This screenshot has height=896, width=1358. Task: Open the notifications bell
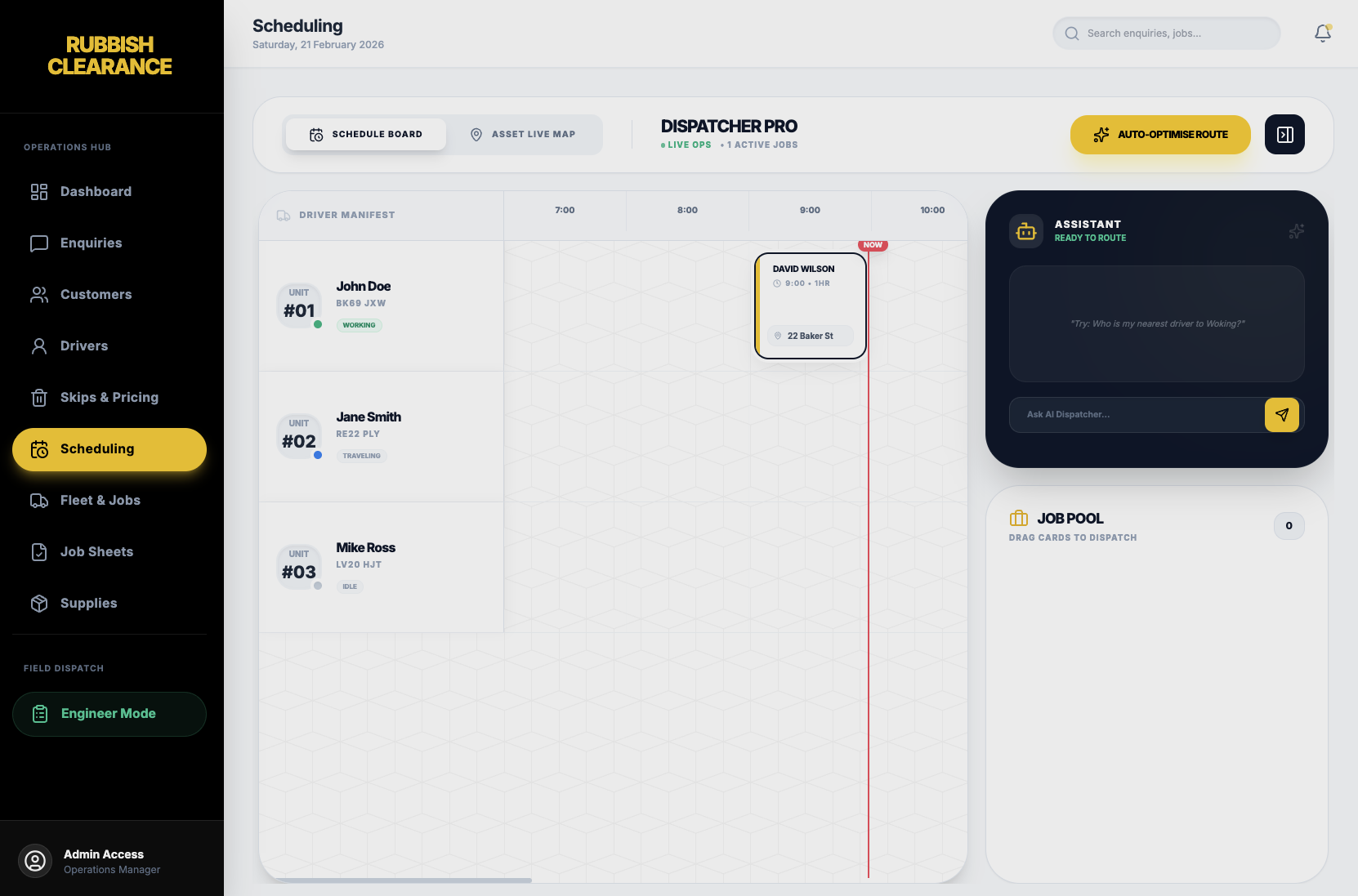click(x=1322, y=33)
